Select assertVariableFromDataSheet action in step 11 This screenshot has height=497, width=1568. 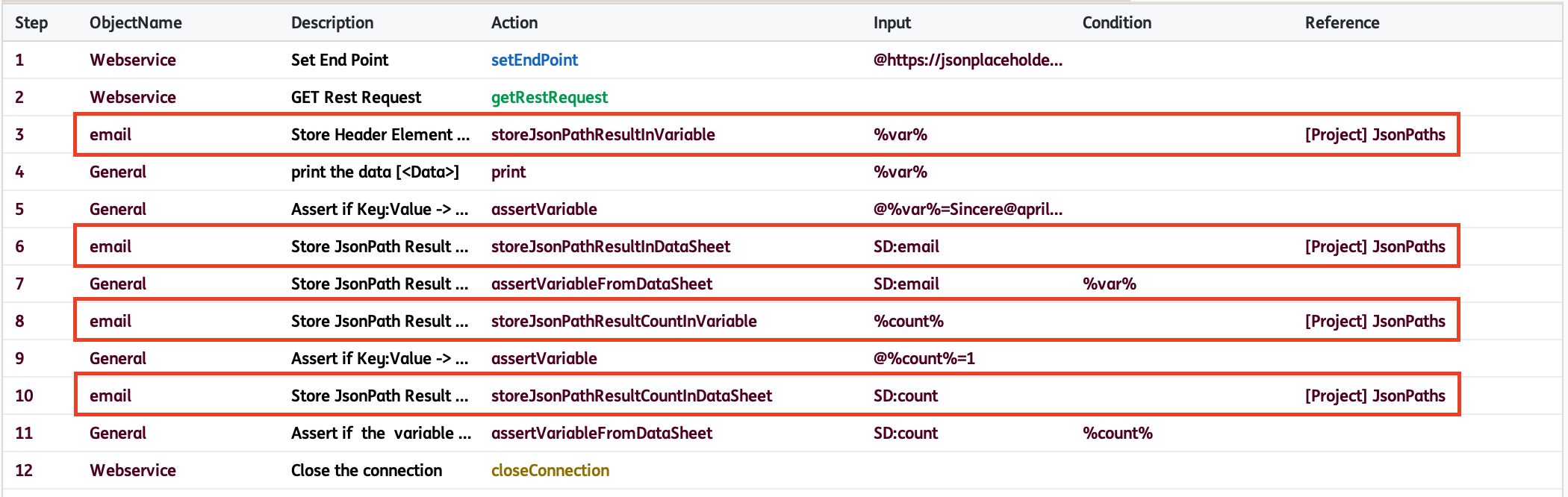602,433
